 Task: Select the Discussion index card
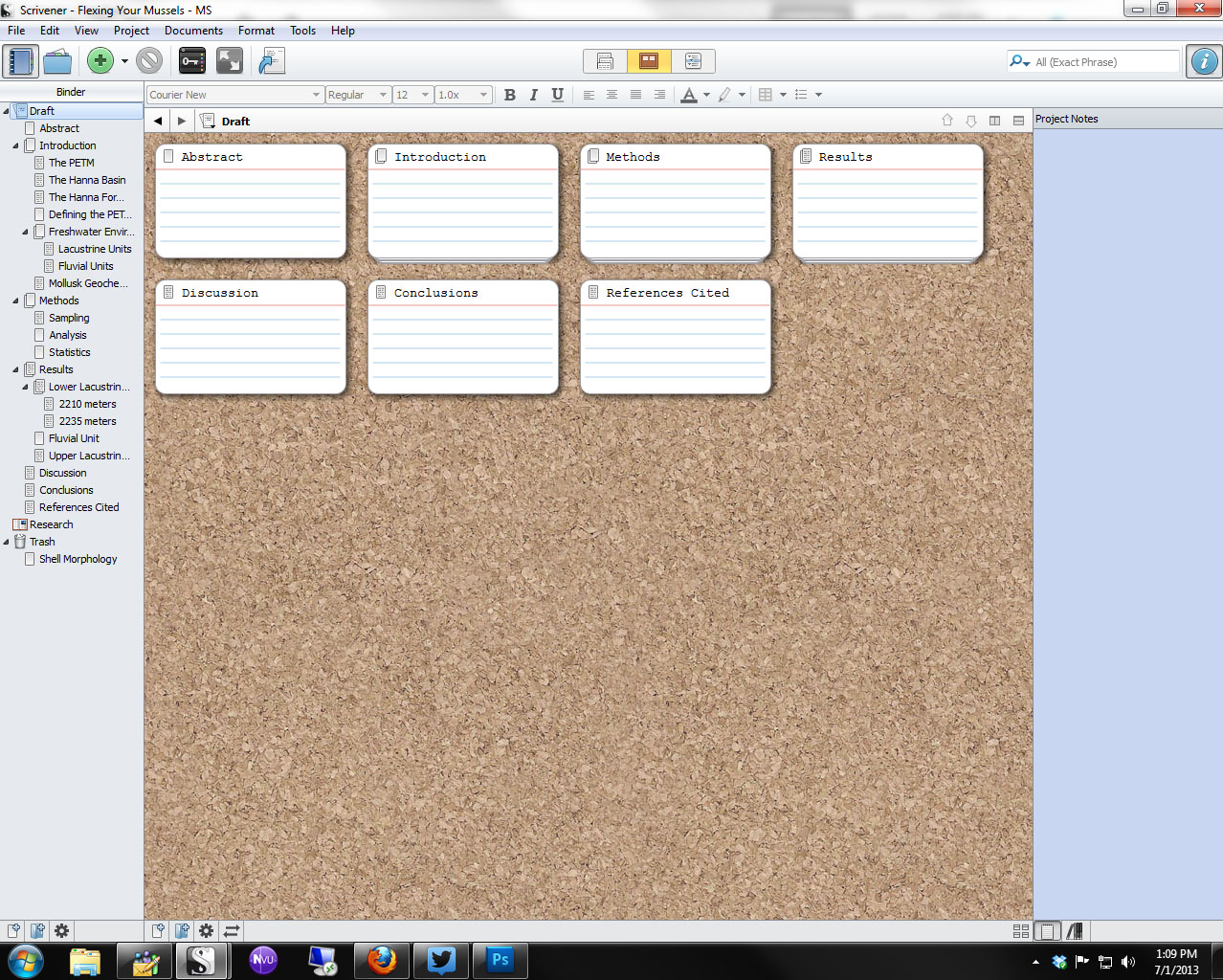point(251,336)
